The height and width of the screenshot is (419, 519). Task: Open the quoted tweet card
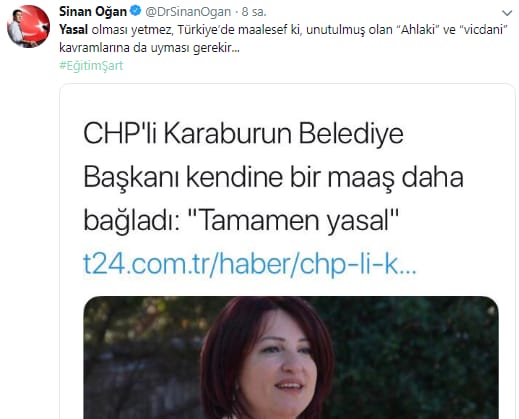287,251
